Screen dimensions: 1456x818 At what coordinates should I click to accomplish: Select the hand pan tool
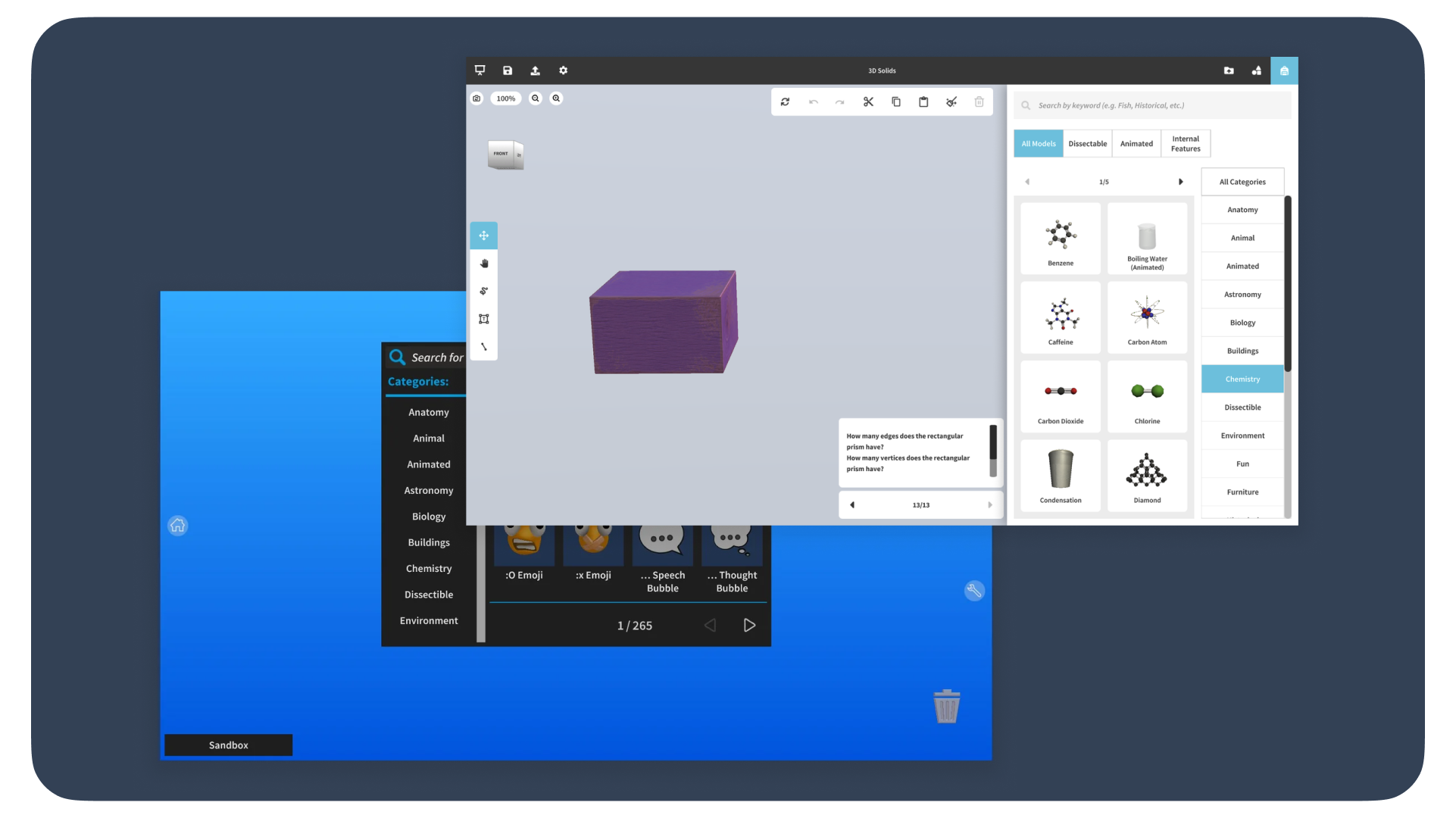click(484, 264)
